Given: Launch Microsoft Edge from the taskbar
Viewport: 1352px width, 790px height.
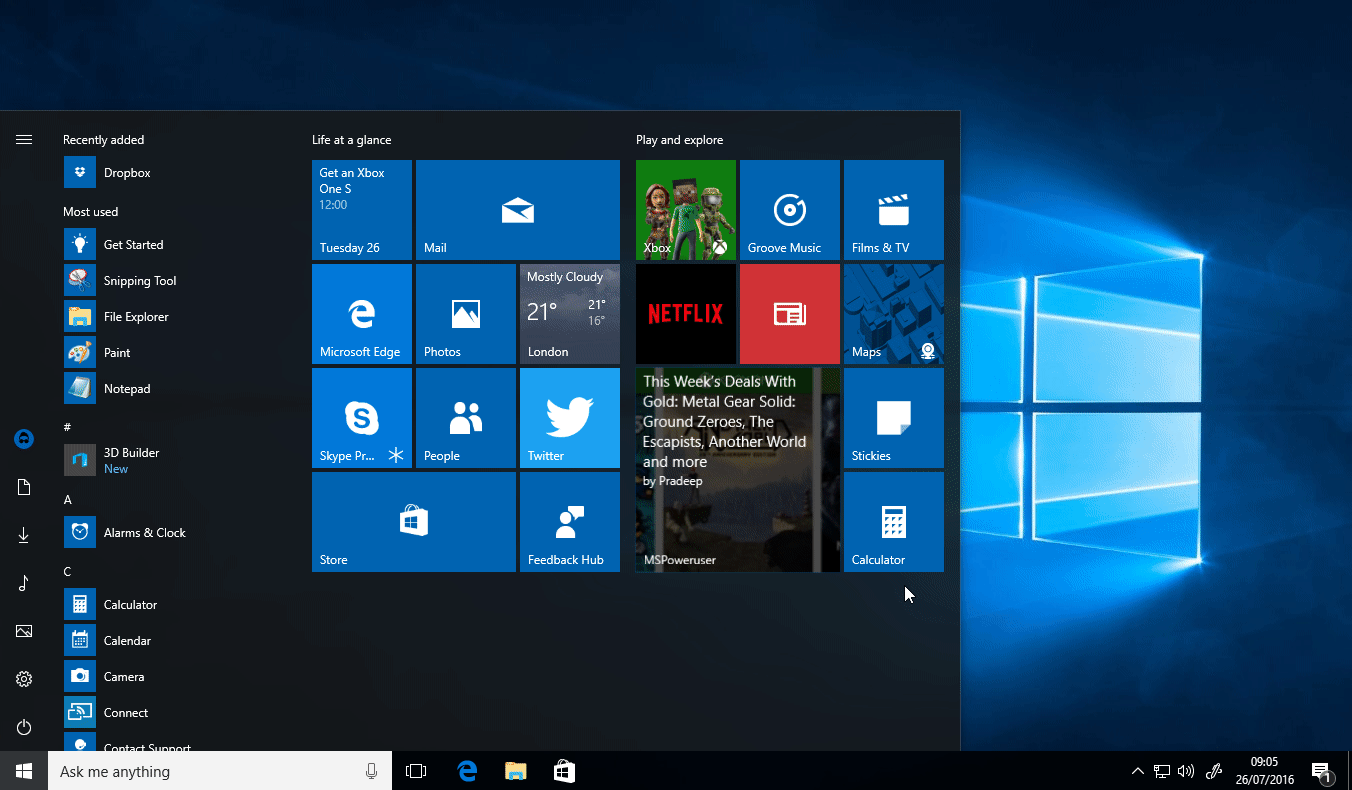Looking at the screenshot, I should pos(466,771).
